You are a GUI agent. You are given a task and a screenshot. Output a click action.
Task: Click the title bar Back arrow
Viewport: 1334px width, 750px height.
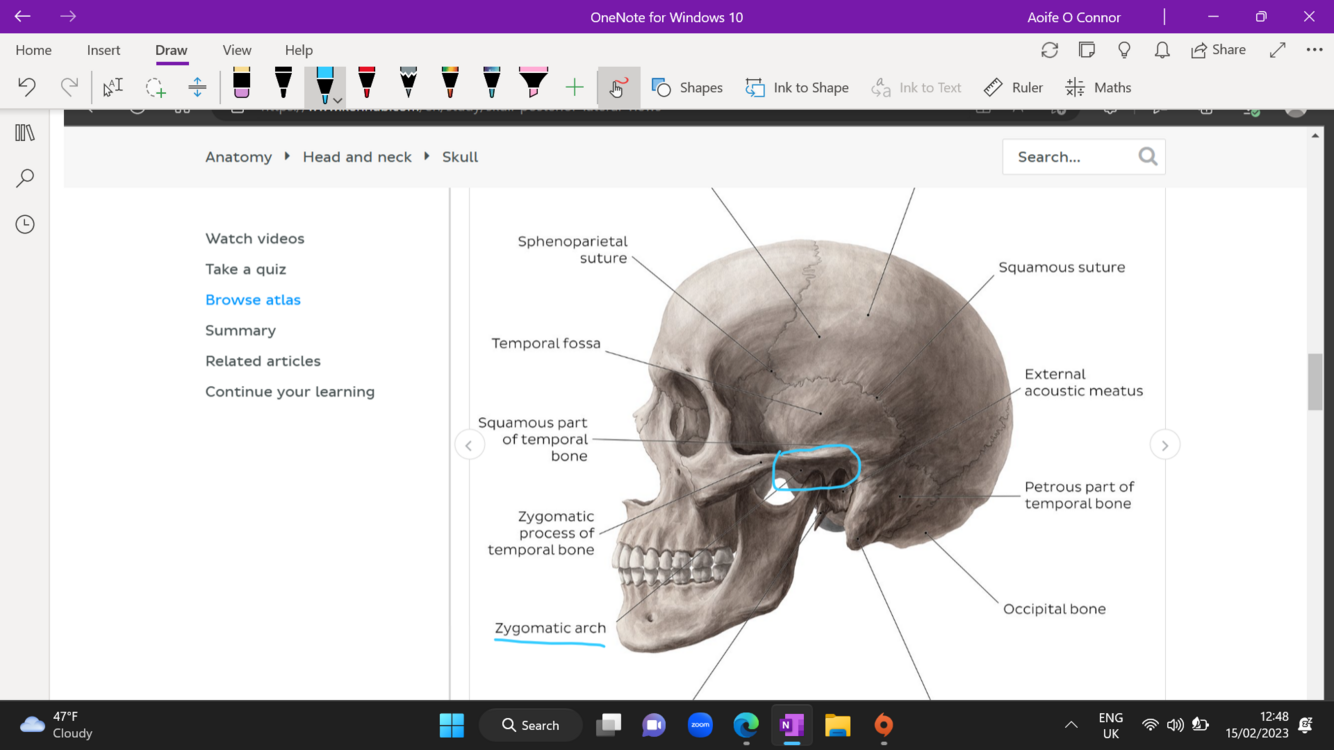tap(22, 17)
